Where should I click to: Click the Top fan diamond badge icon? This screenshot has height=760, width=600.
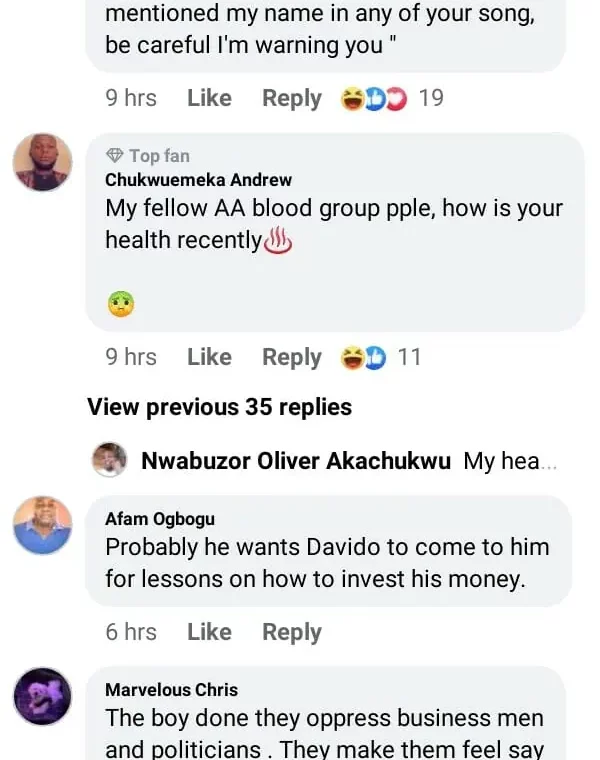click(115, 156)
